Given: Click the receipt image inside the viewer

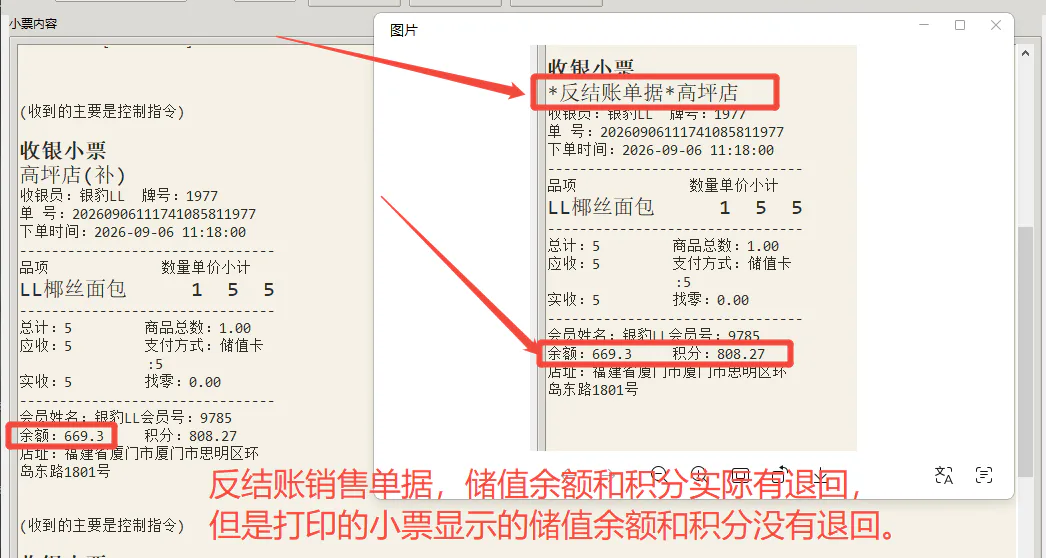Looking at the screenshot, I should tap(694, 248).
